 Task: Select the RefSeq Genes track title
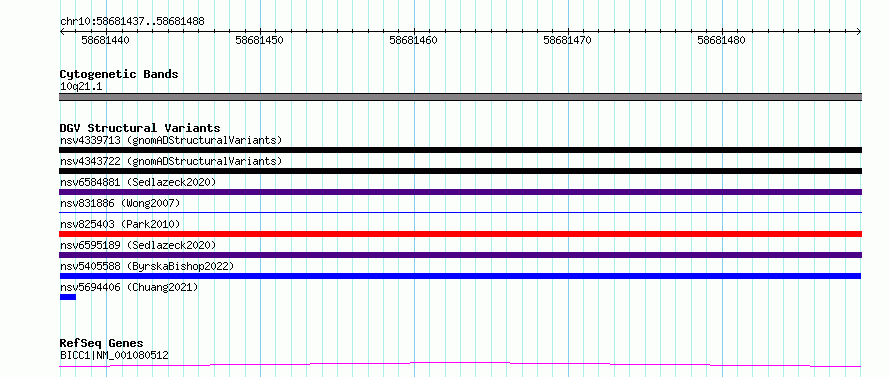(x=101, y=344)
